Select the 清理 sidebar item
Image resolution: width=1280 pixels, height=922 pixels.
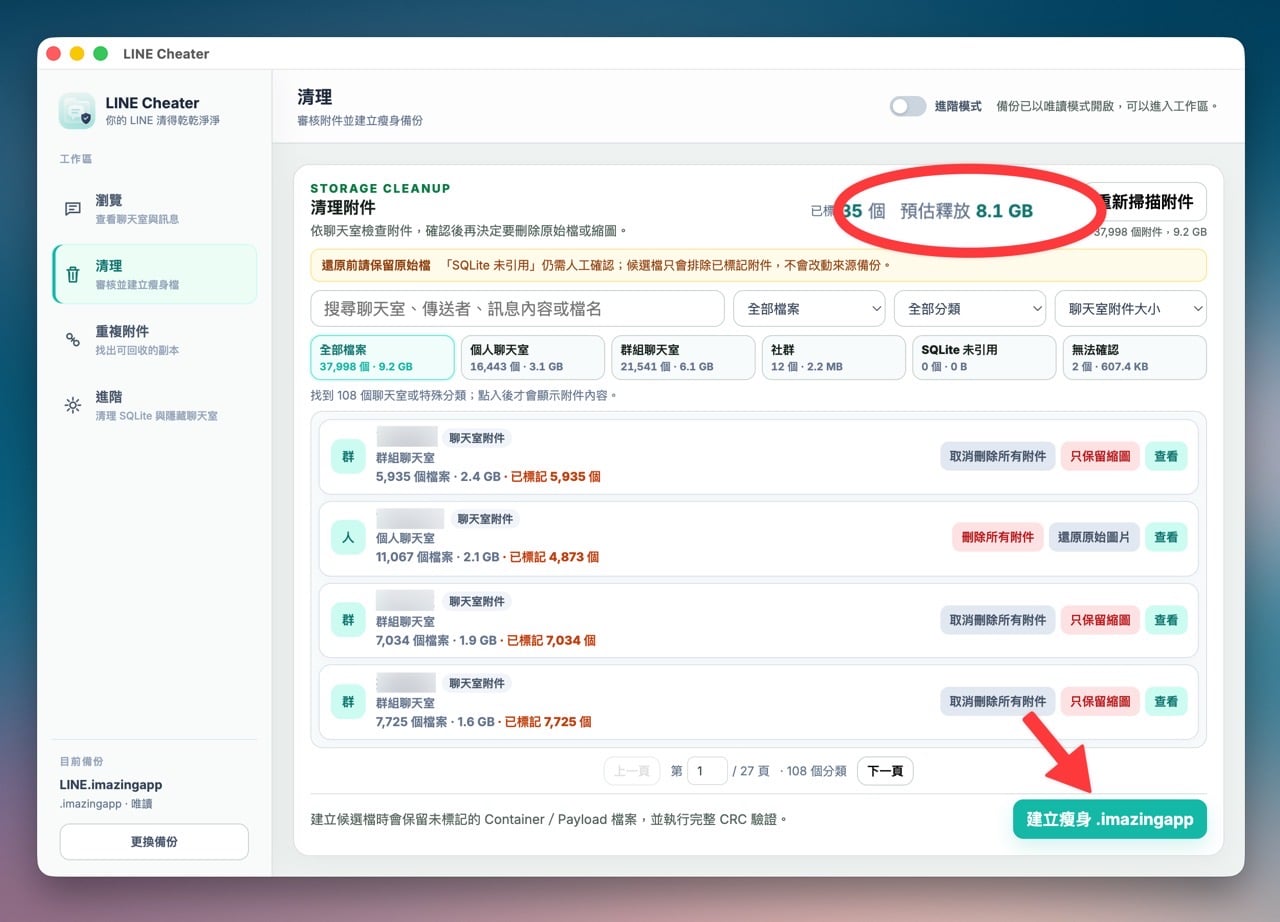(155, 274)
